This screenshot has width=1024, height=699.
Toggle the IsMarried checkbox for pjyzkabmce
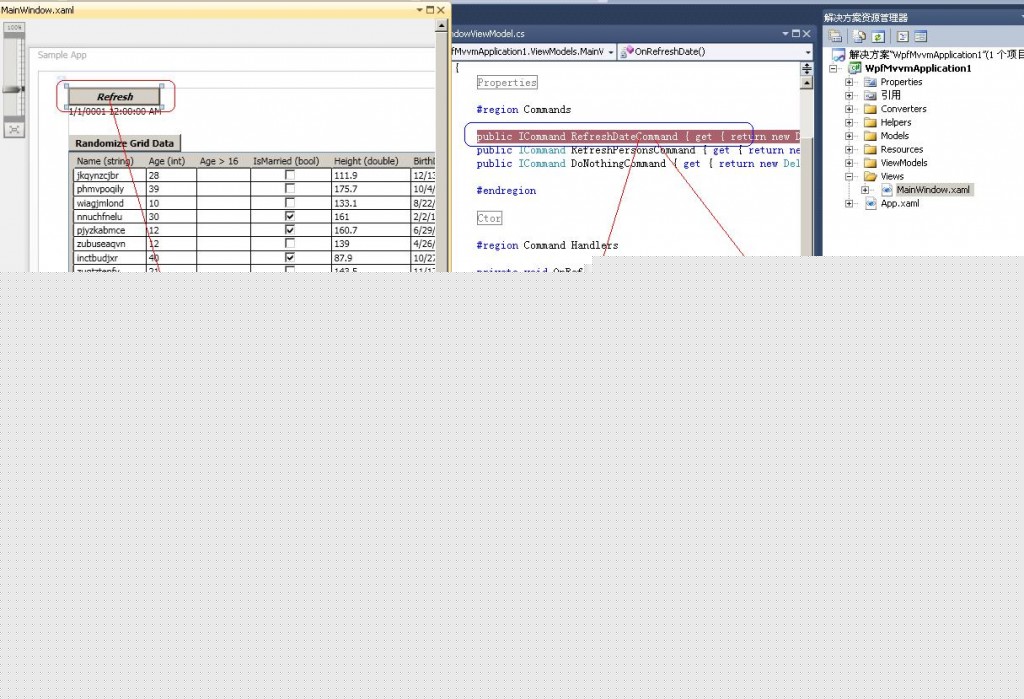[289, 229]
